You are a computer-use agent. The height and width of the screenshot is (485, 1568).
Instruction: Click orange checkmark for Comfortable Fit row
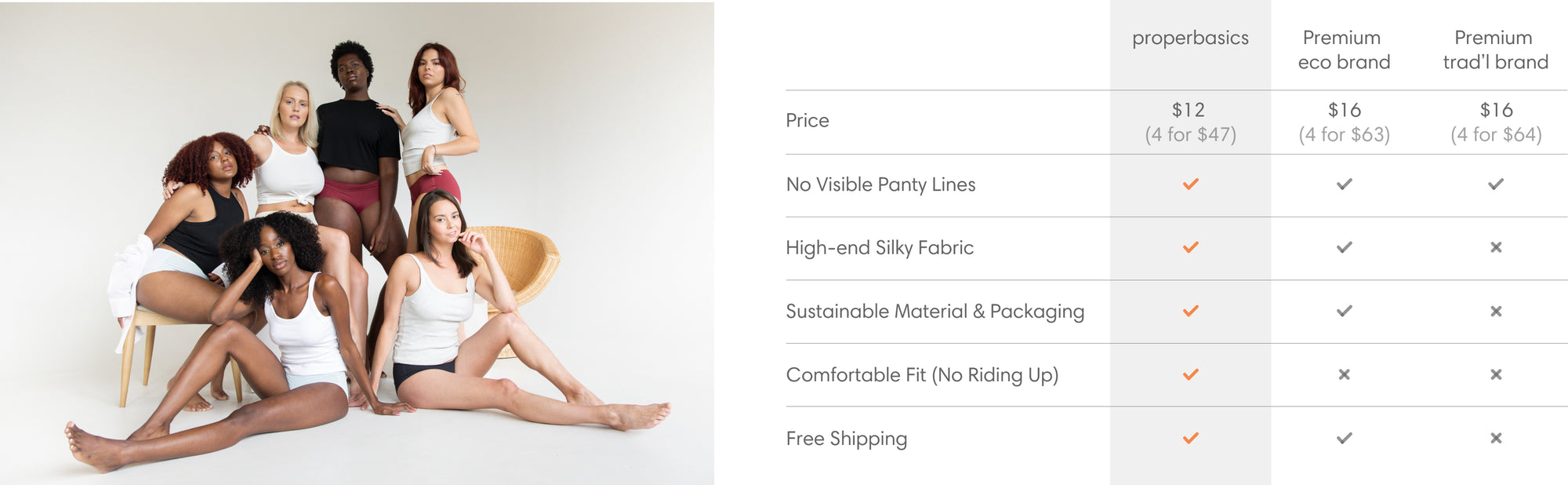pyautogui.click(x=1190, y=374)
